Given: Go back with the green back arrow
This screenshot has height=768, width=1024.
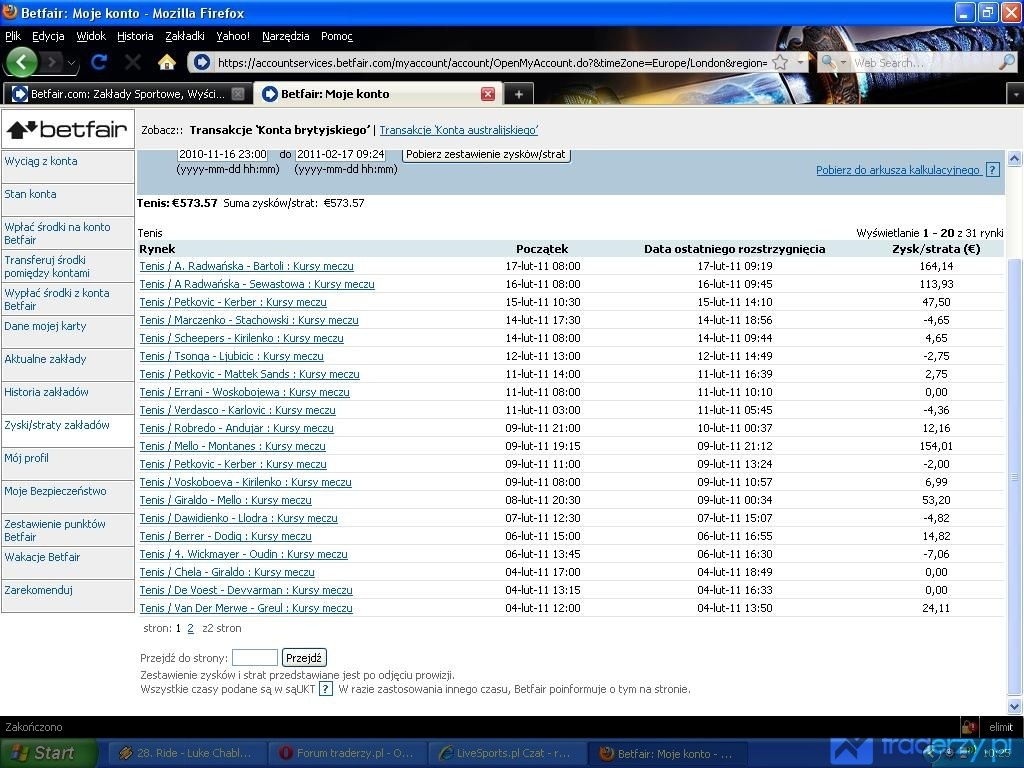Looking at the screenshot, I should click(x=22, y=63).
